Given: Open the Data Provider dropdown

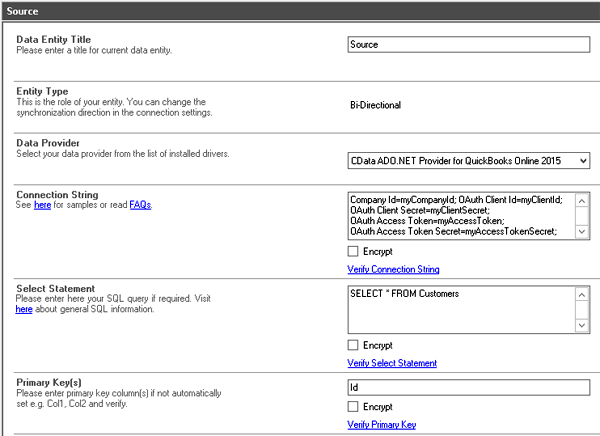Looking at the screenshot, I should [x=468, y=161].
